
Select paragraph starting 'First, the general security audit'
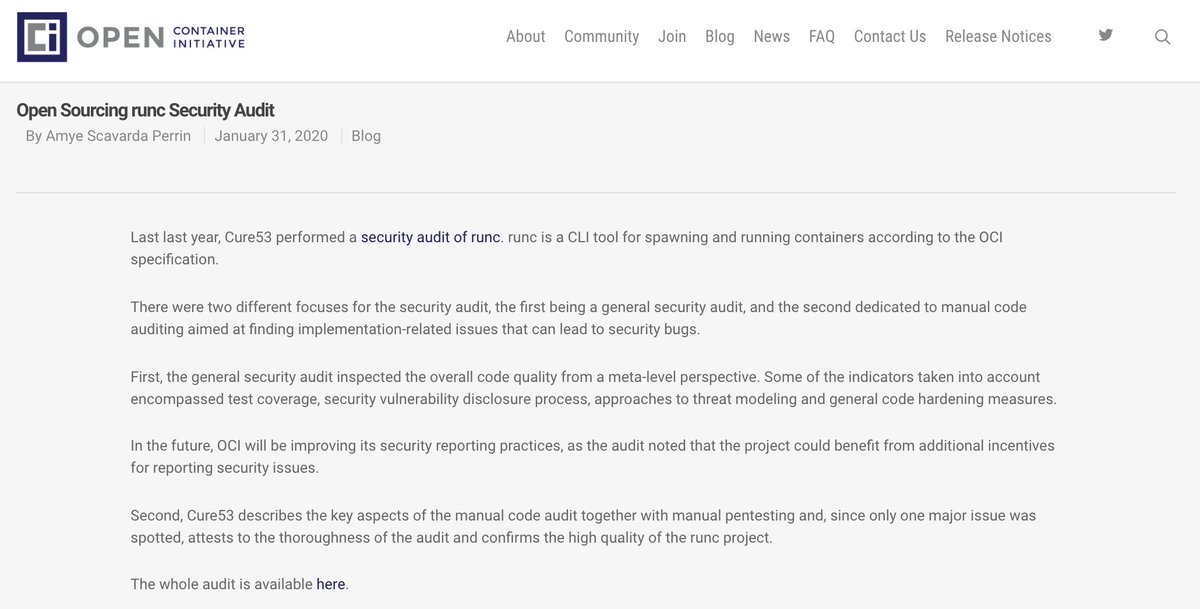tap(593, 388)
